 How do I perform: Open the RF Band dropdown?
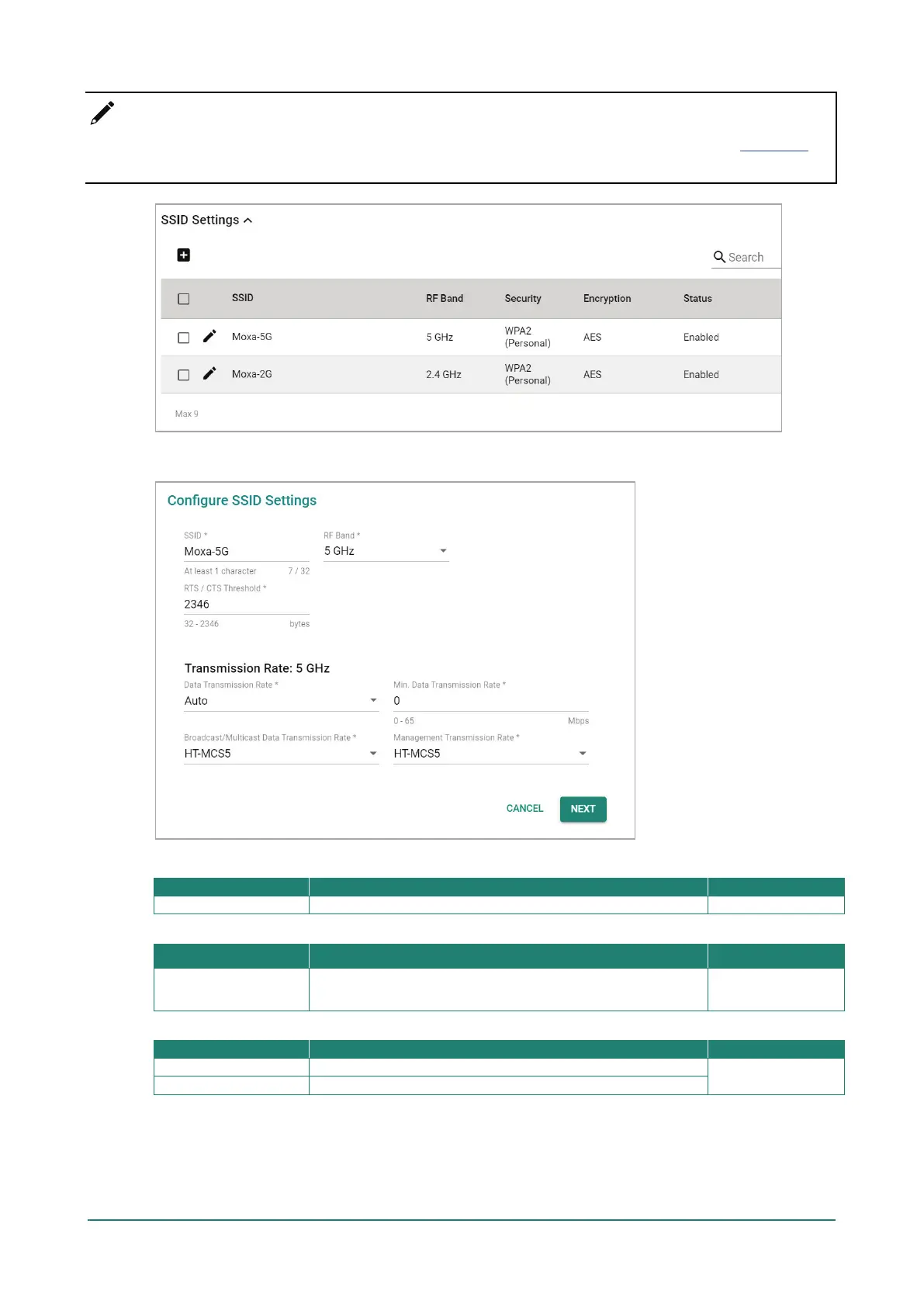[386, 551]
